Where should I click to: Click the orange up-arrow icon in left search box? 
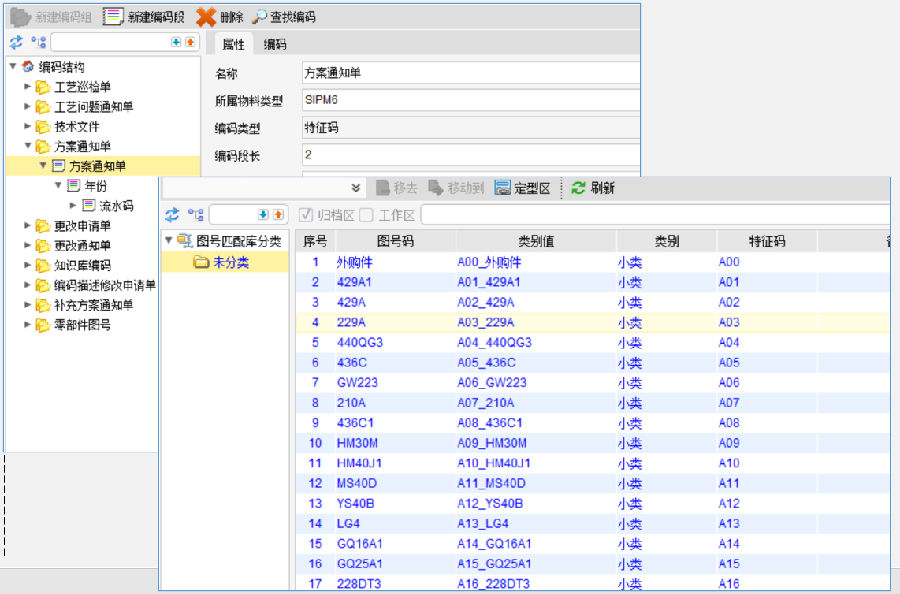190,43
